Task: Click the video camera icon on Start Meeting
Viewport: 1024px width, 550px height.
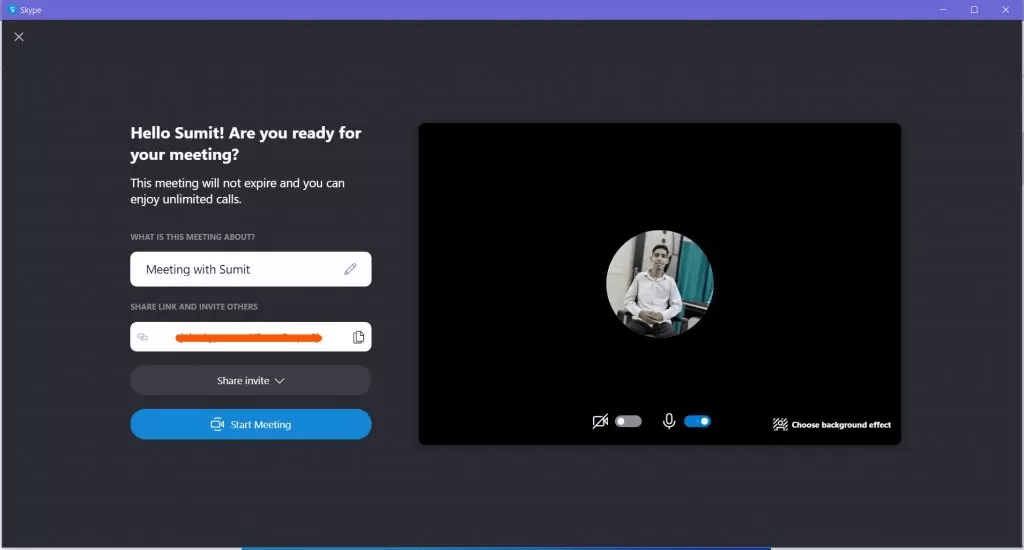Action: [x=217, y=425]
